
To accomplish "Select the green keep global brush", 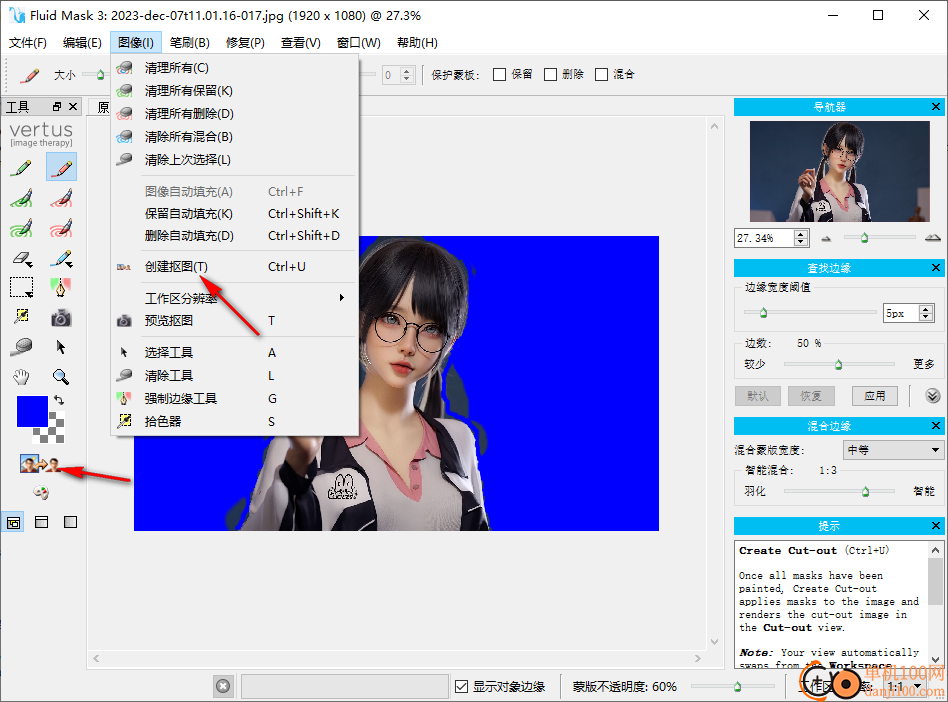I will coord(22,228).
